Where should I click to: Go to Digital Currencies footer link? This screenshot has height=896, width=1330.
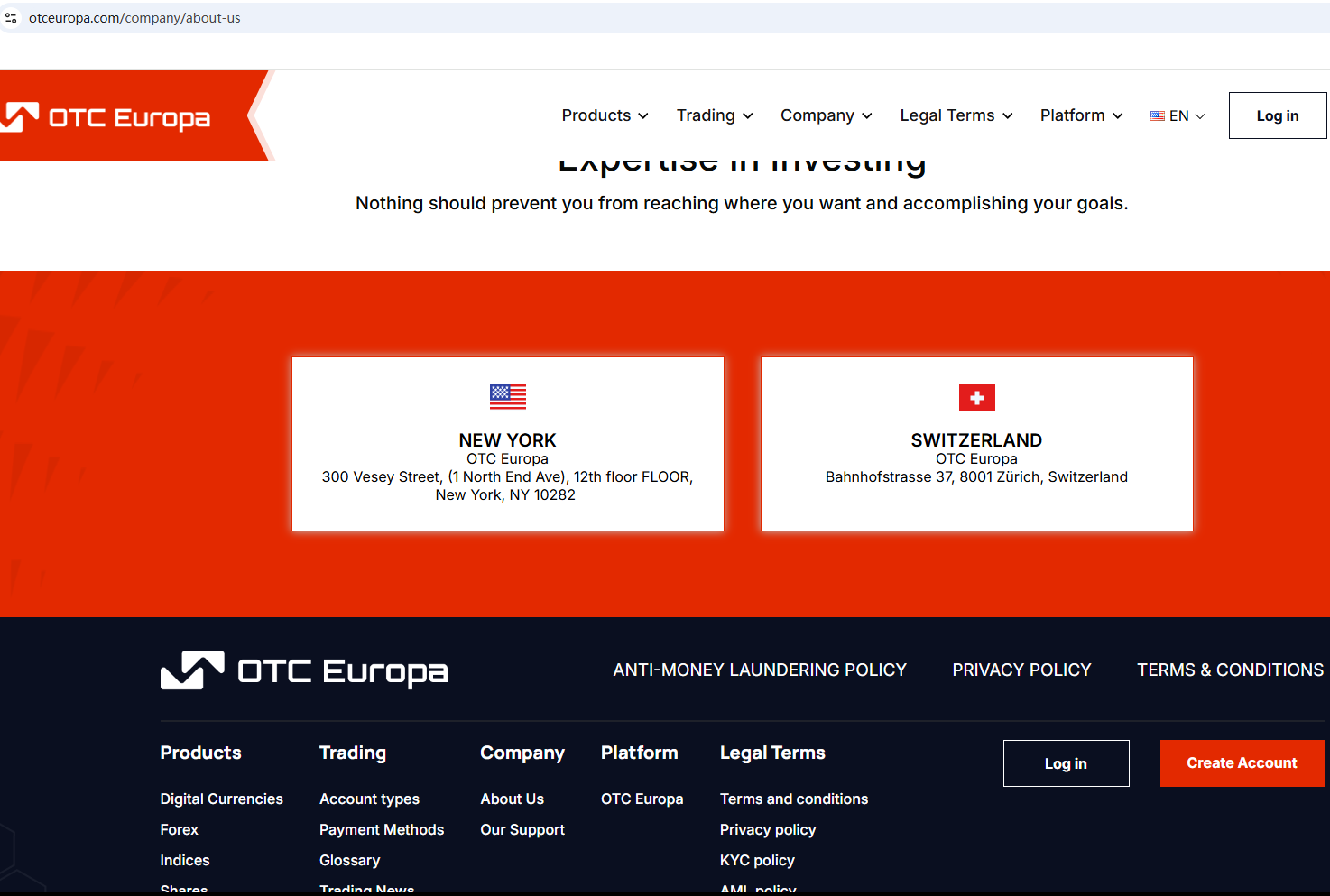221,799
